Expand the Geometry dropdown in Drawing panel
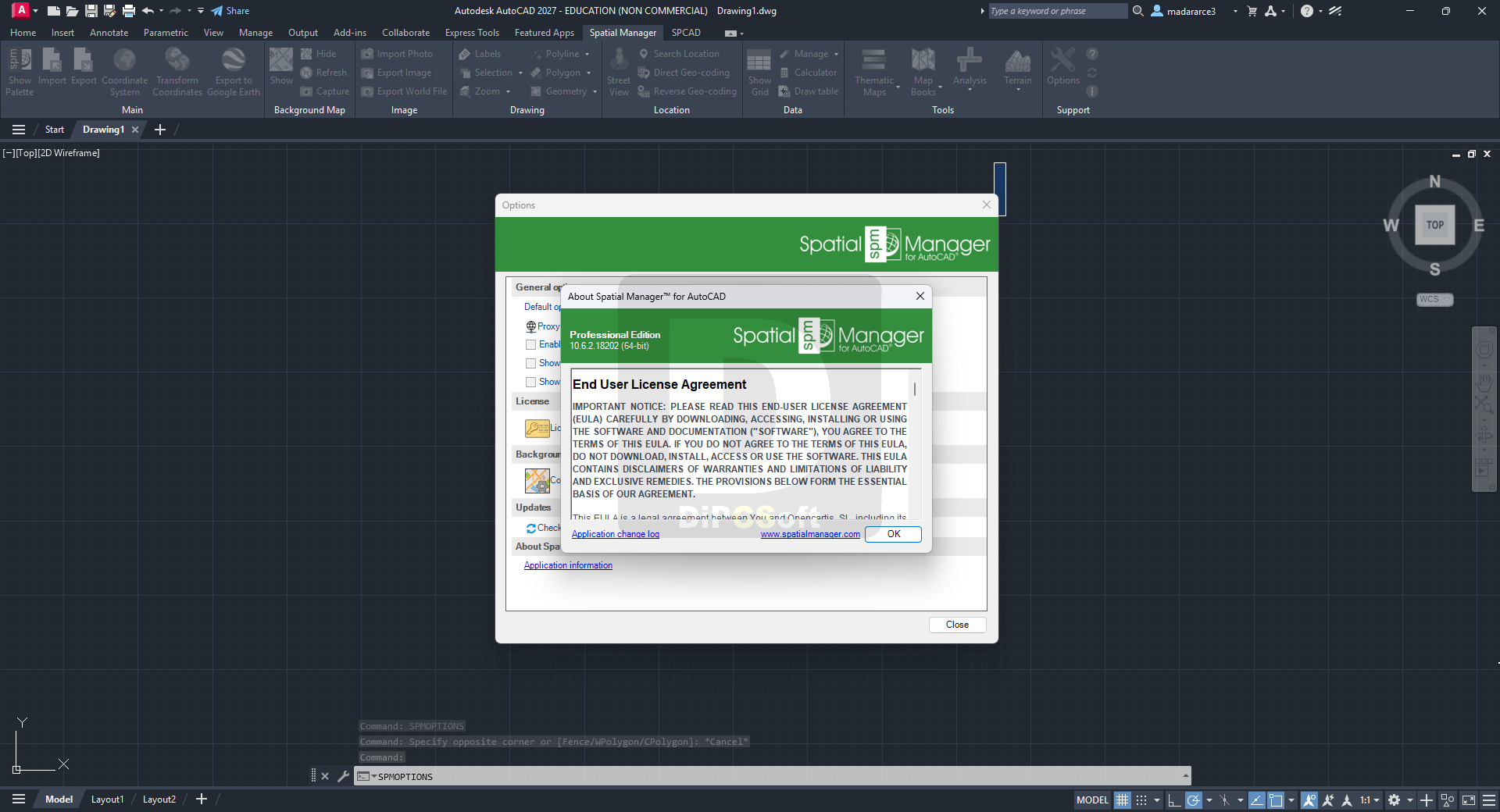 [595, 91]
